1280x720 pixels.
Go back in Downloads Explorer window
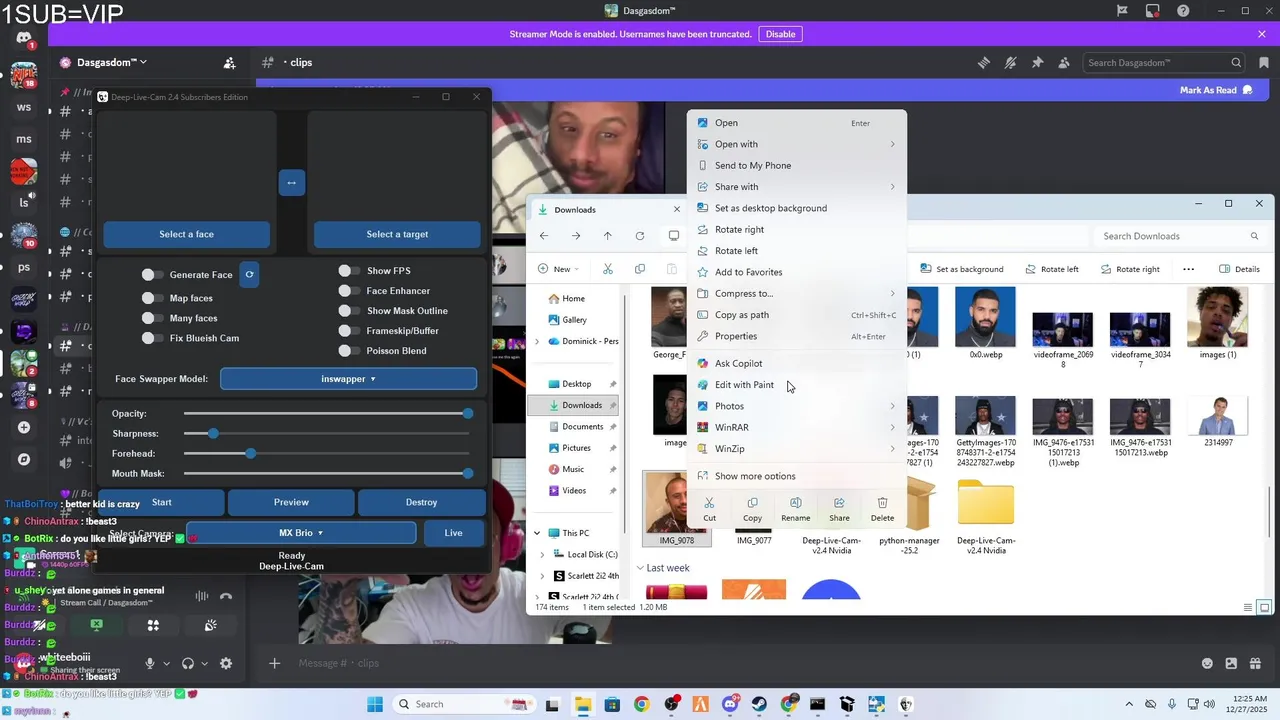pyautogui.click(x=543, y=236)
